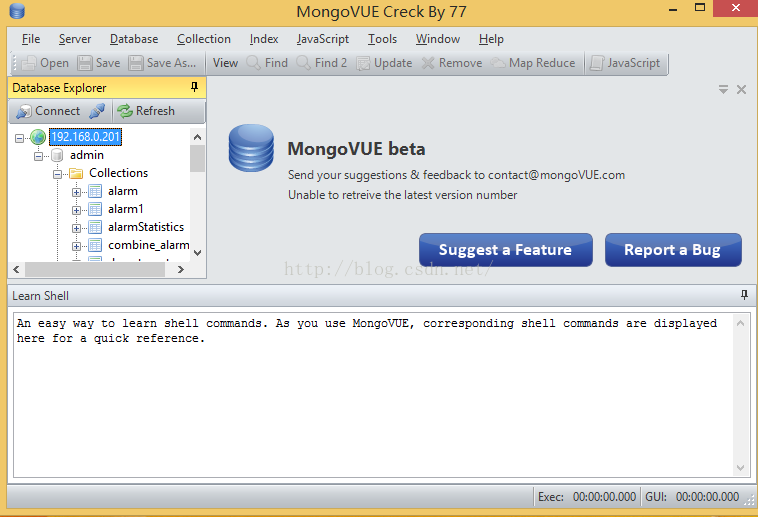
Task: Click the tree scroll up arrow
Action: (197, 137)
